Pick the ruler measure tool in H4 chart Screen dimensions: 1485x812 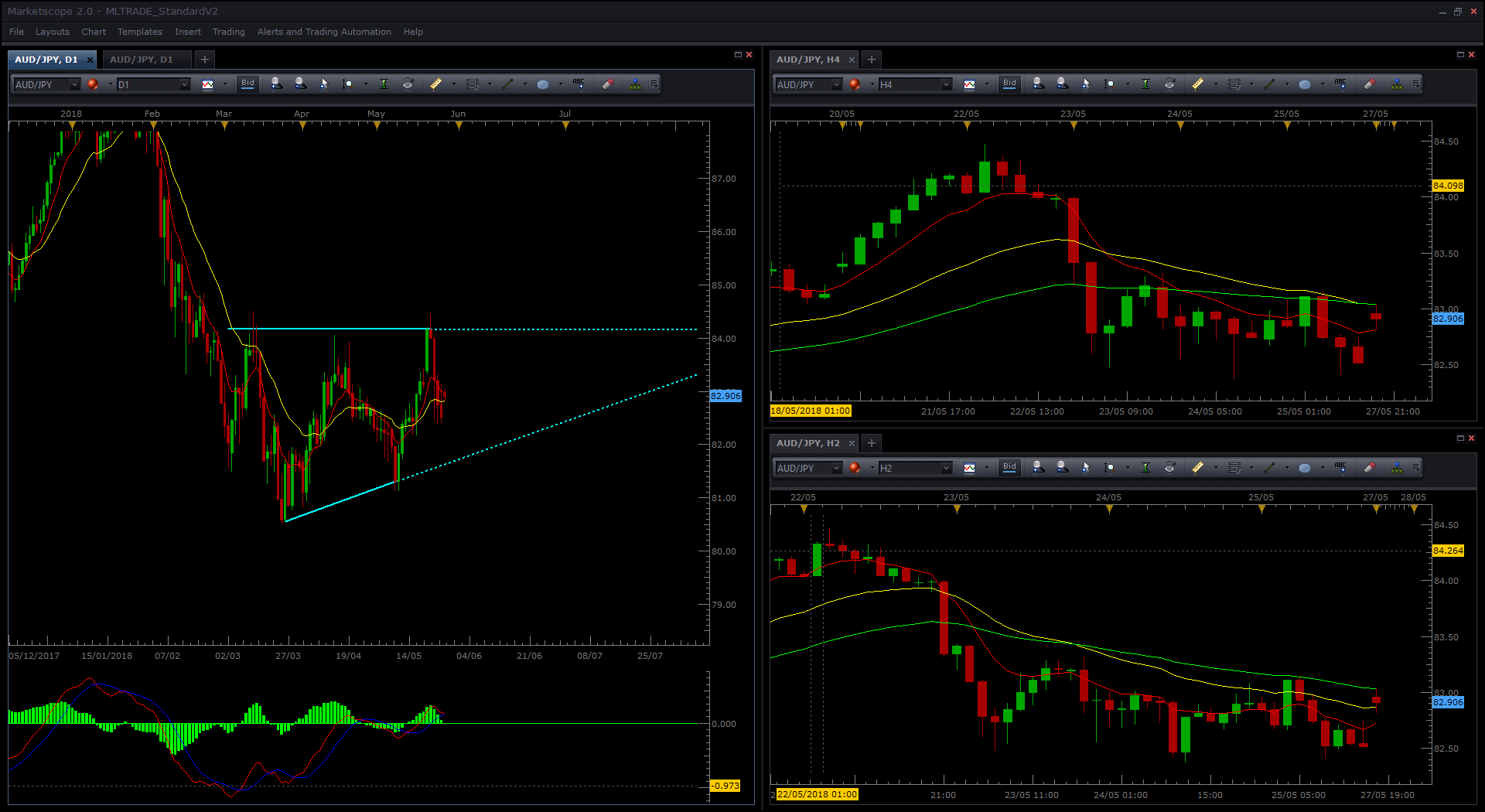coord(1198,84)
